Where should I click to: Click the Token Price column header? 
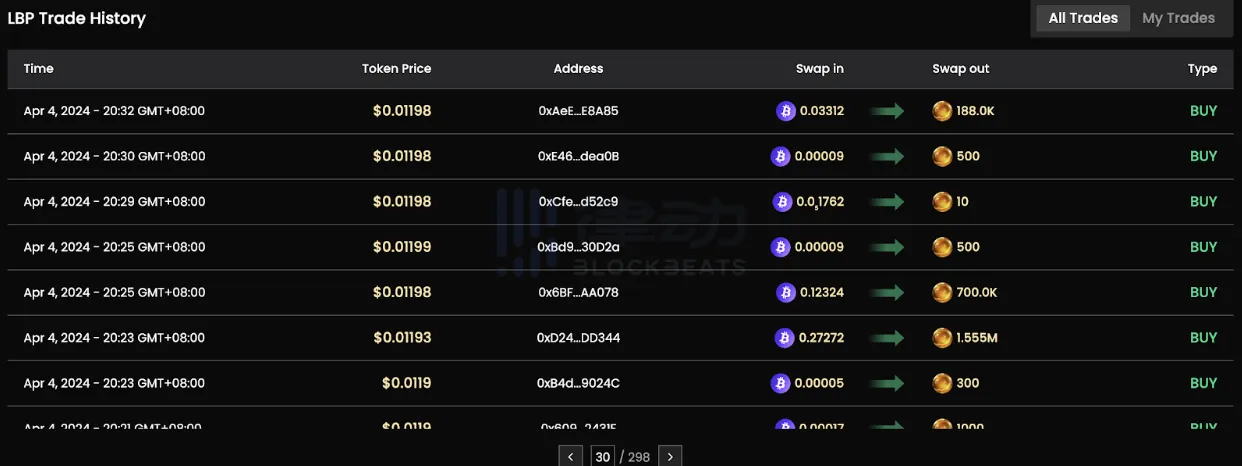point(396,69)
